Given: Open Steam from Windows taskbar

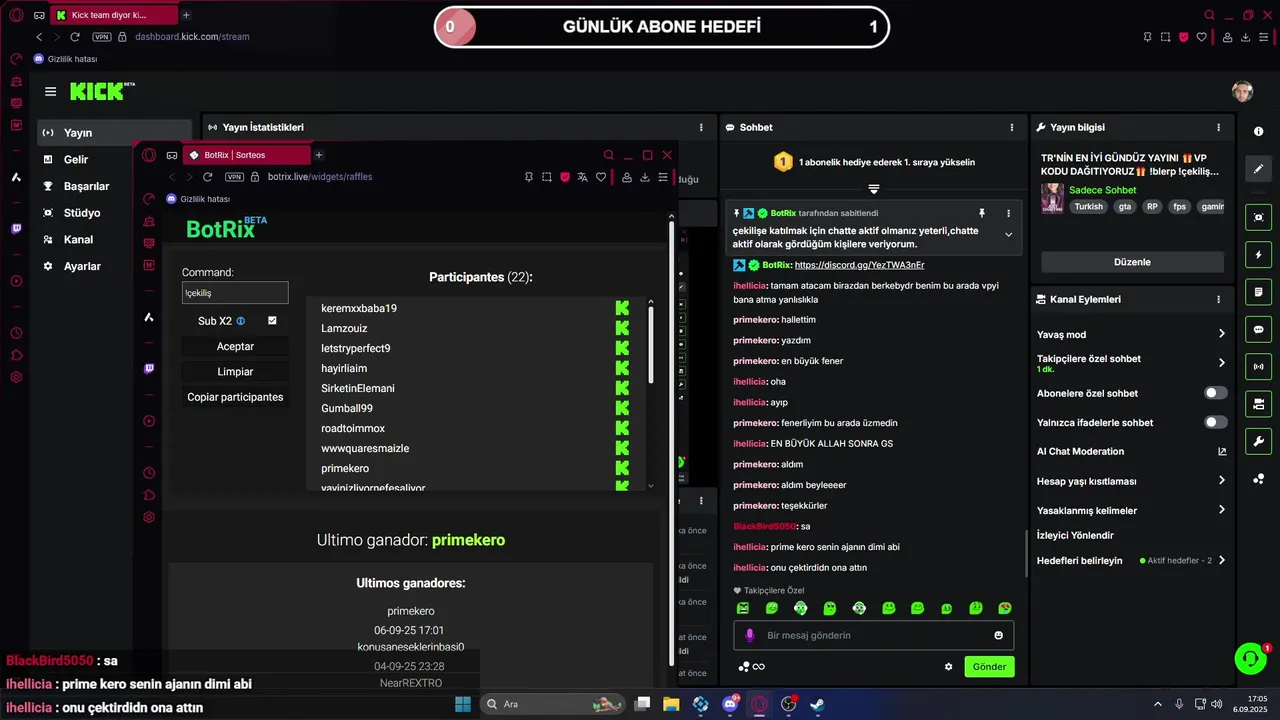Looking at the screenshot, I should tap(817, 704).
